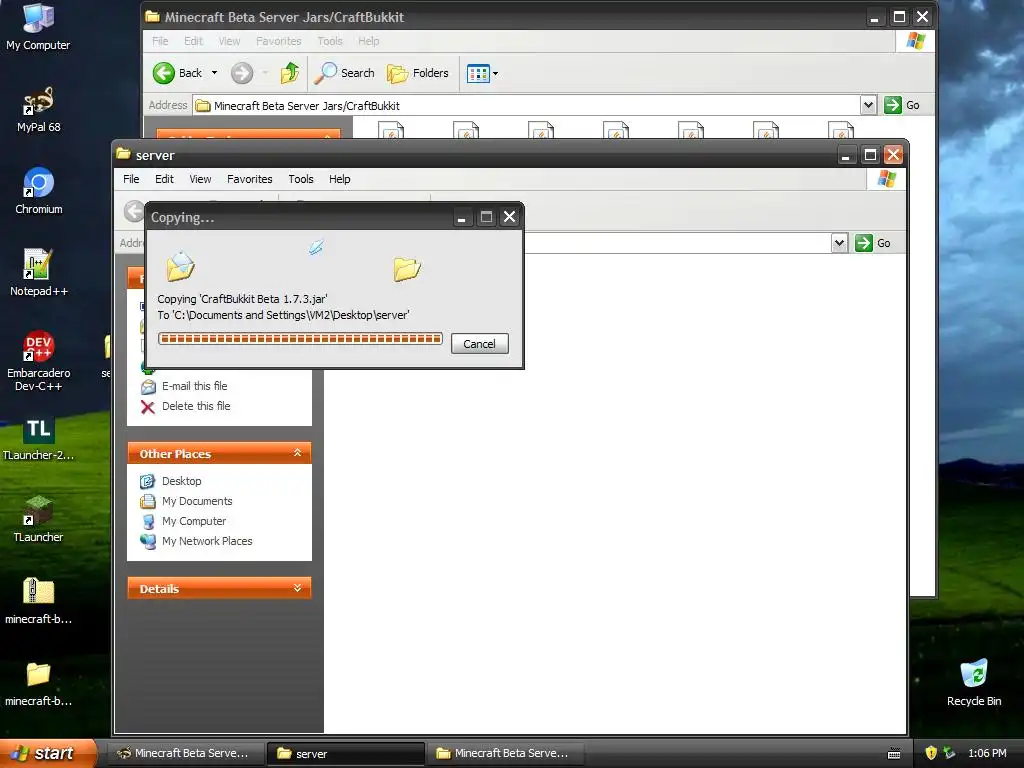Click security shield tray icon

pyautogui.click(x=931, y=753)
